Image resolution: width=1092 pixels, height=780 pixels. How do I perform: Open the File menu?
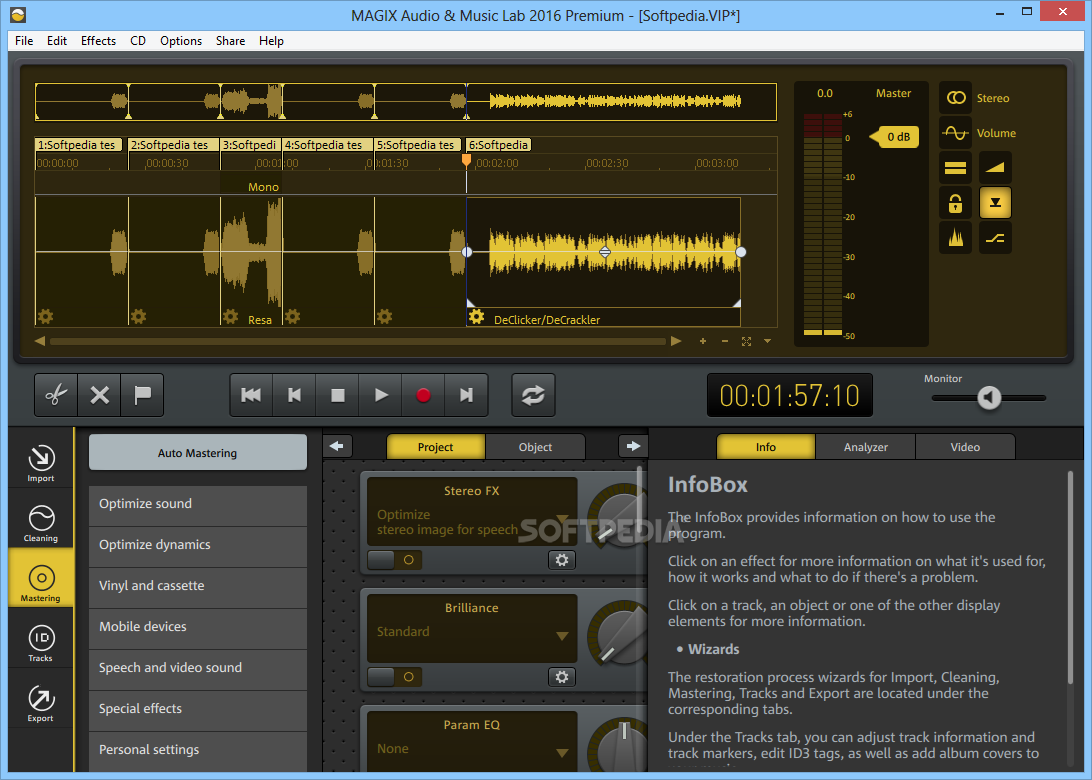click(x=24, y=40)
